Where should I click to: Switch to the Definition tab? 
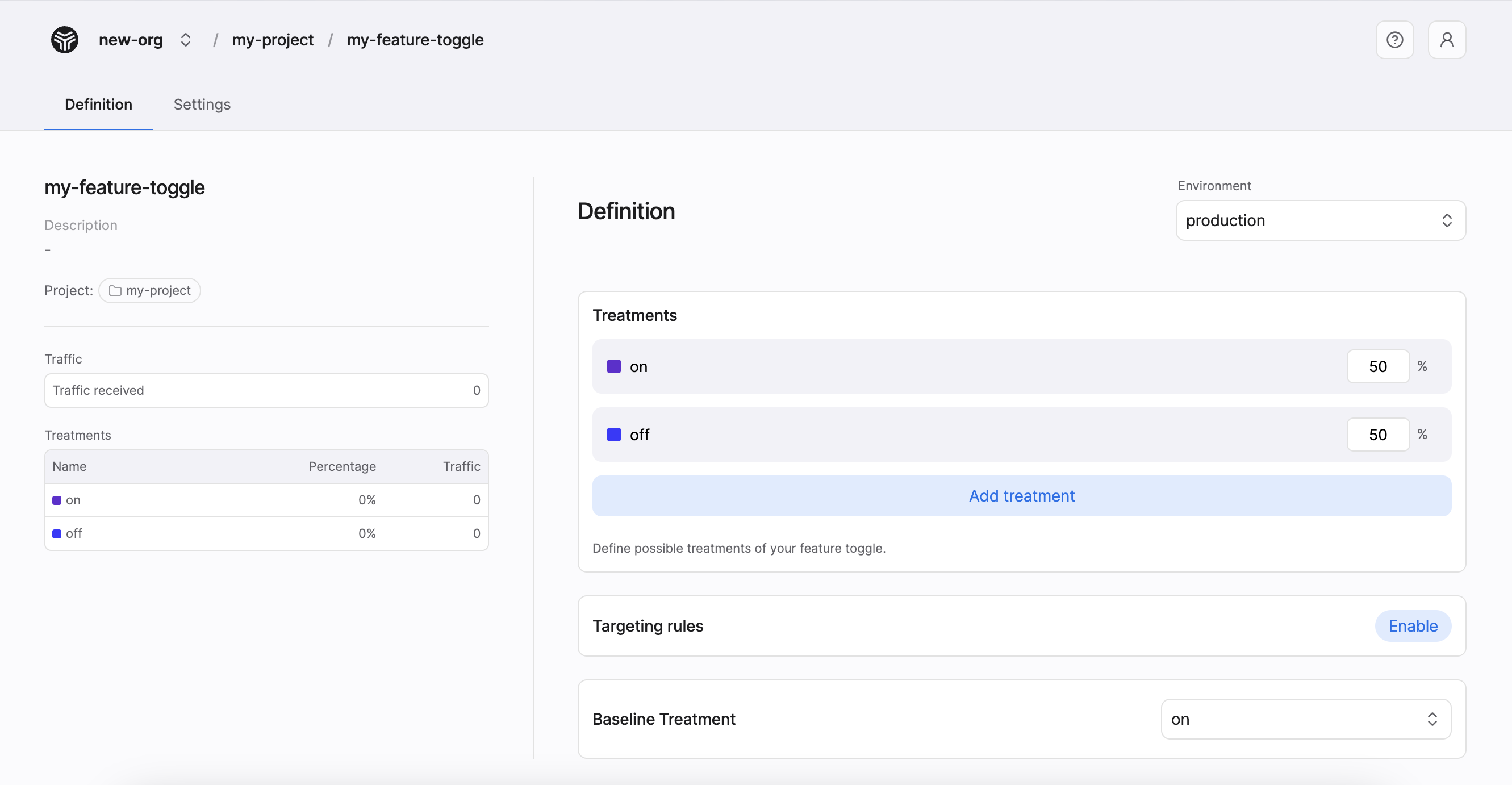[x=99, y=105]
